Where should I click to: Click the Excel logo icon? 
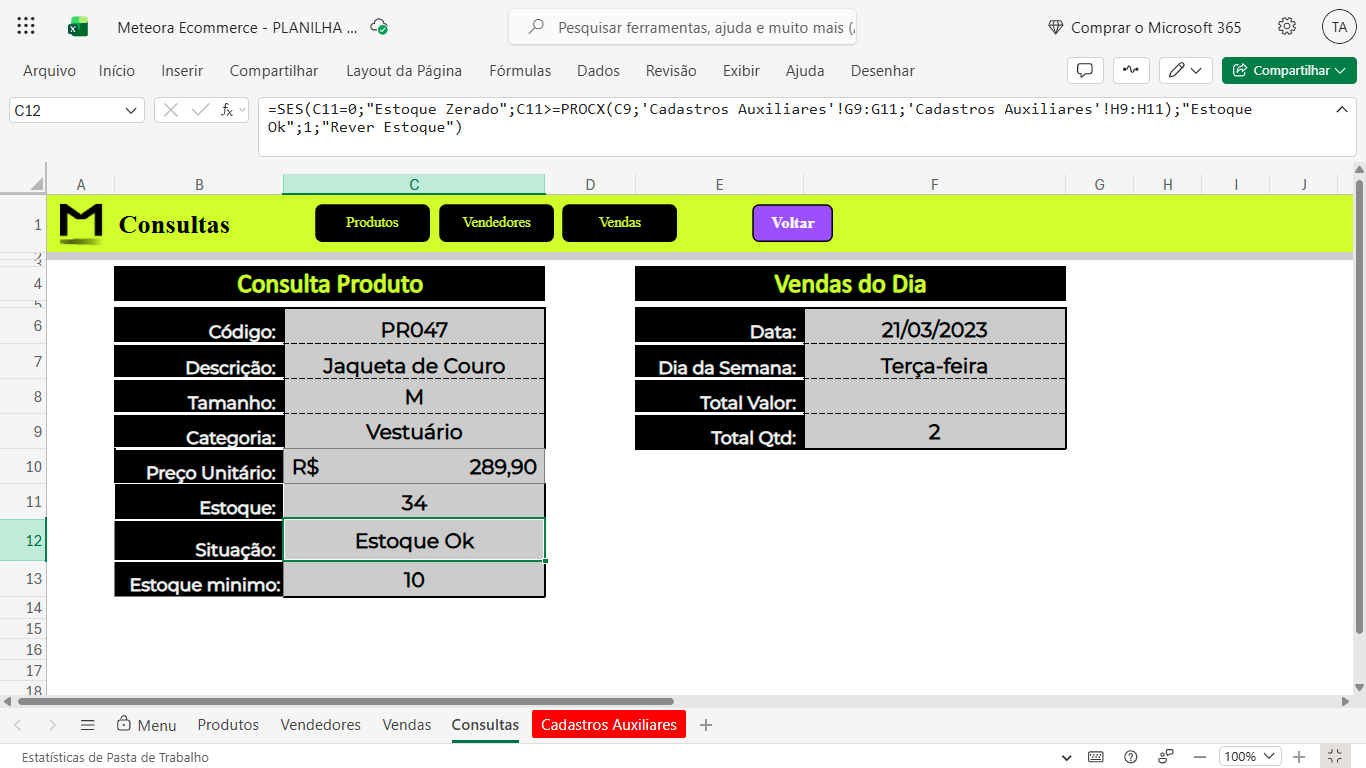point(78,27)
